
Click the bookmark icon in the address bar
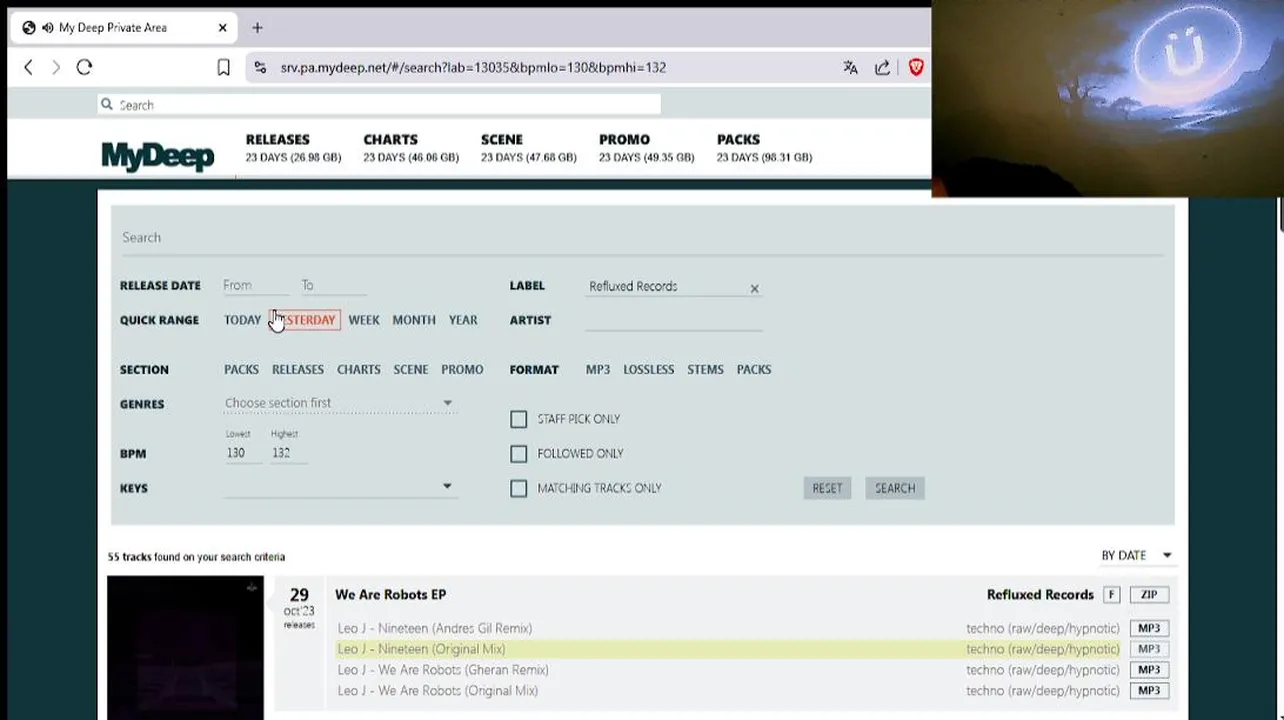tap(223, 67)
